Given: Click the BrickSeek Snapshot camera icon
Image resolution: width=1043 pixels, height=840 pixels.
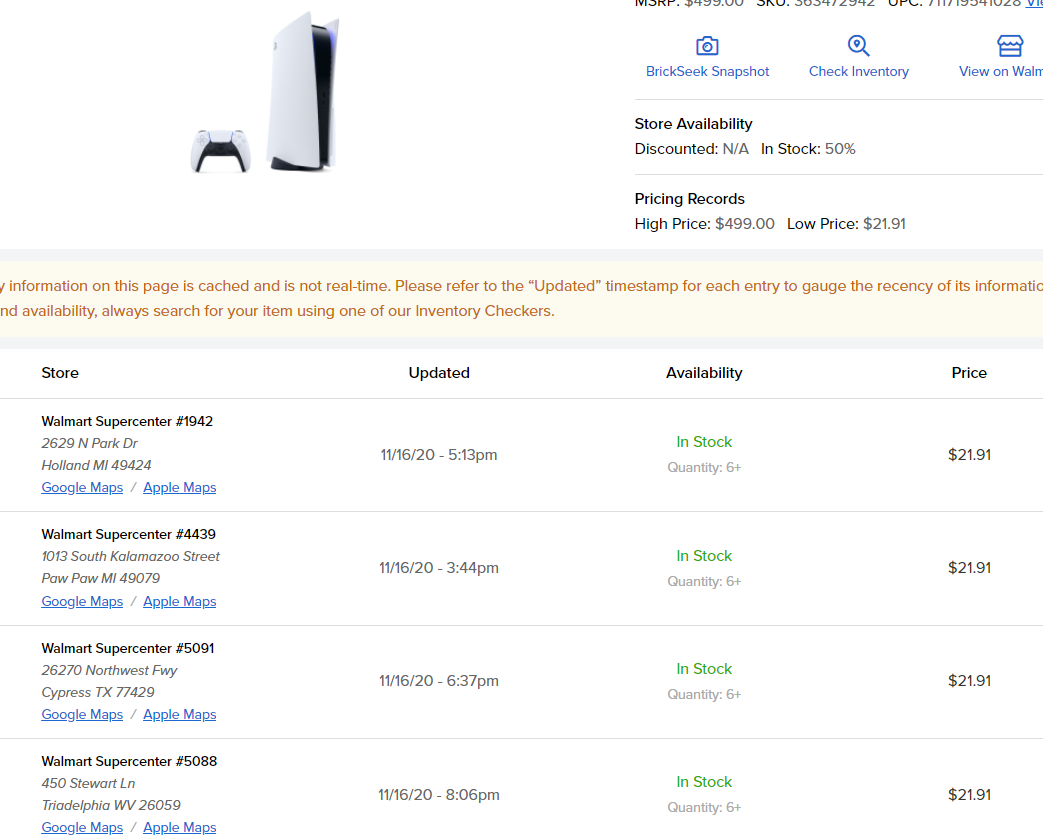Looking at the screenshot, I should pos(707,46).
